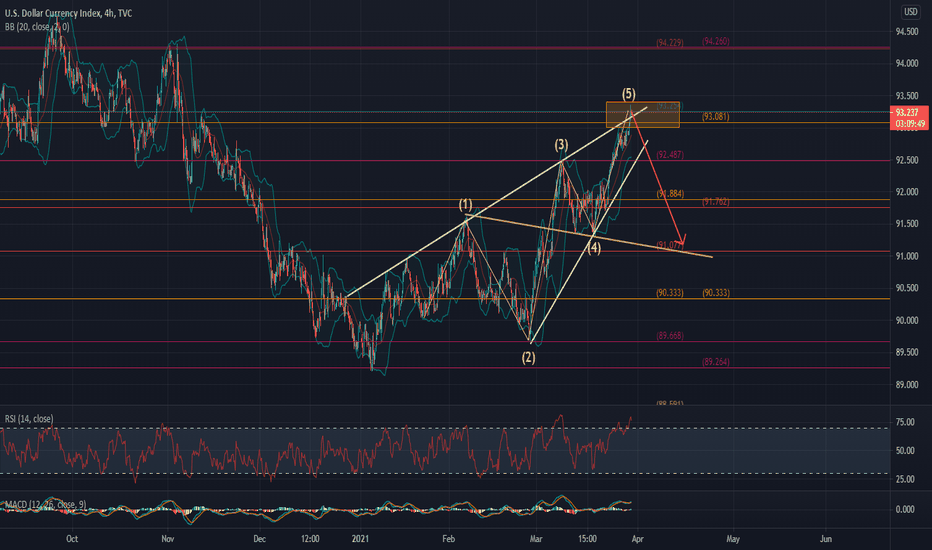
Task: Click May on the time axis
Action: [x=733, y=539]
